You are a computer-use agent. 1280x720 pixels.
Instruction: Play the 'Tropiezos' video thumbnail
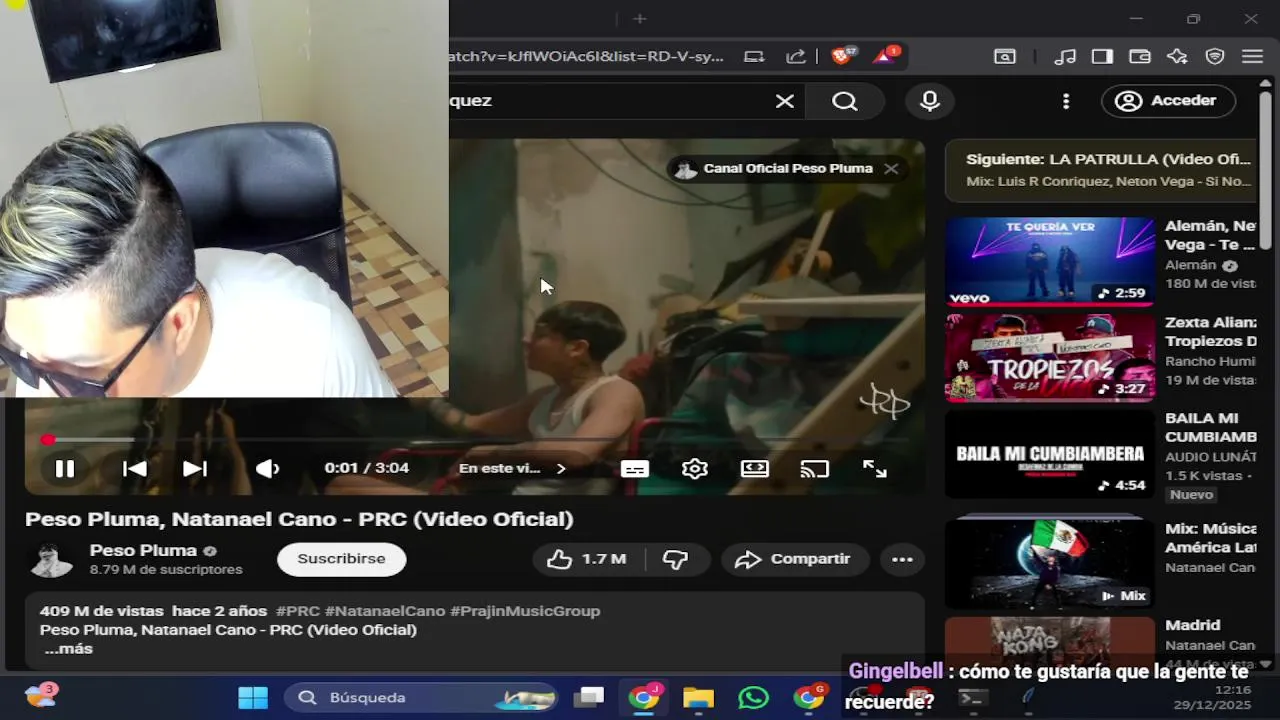click(x=1050, y=358)
